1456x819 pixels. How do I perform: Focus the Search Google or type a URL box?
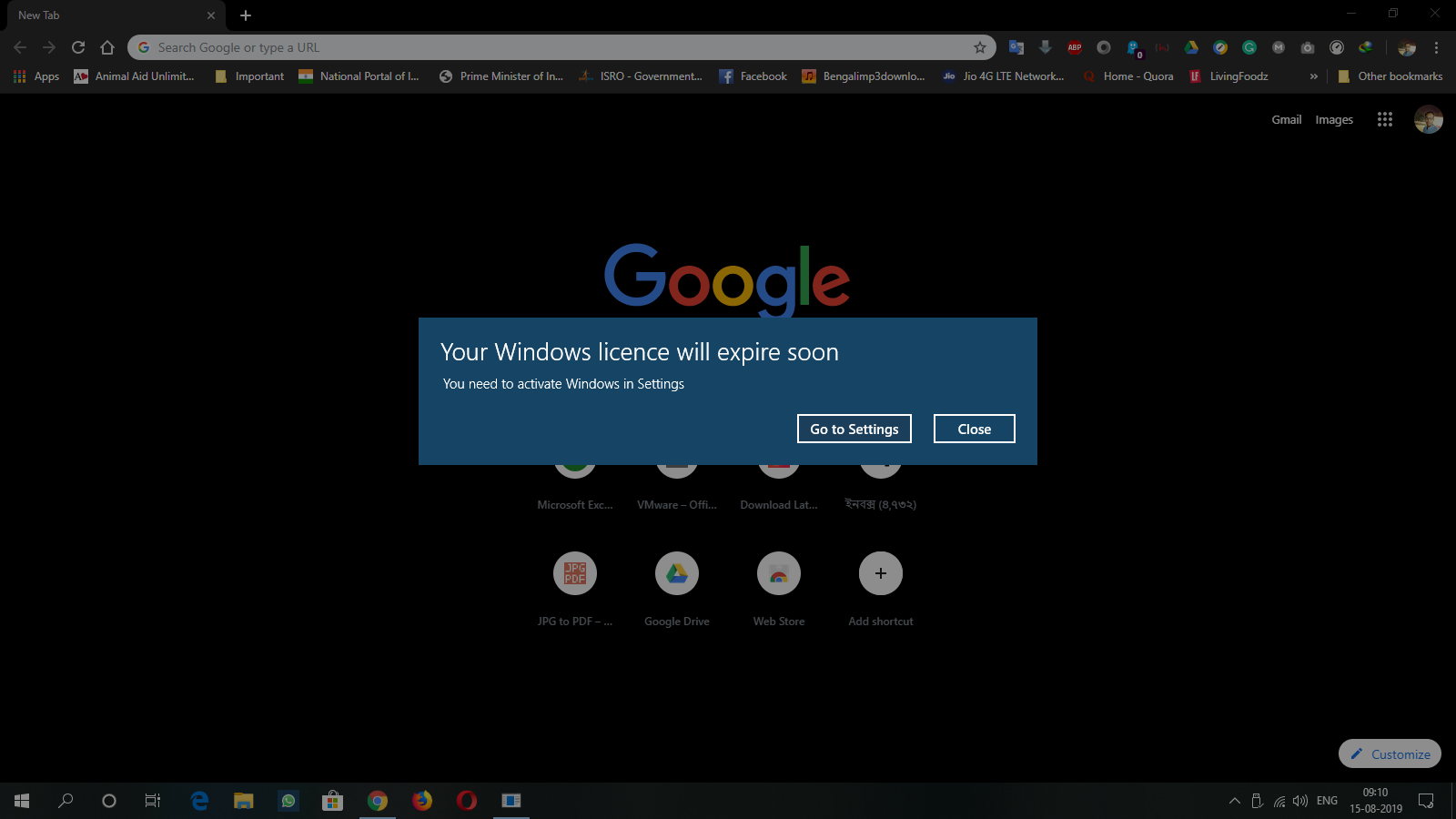pos(561,47)
